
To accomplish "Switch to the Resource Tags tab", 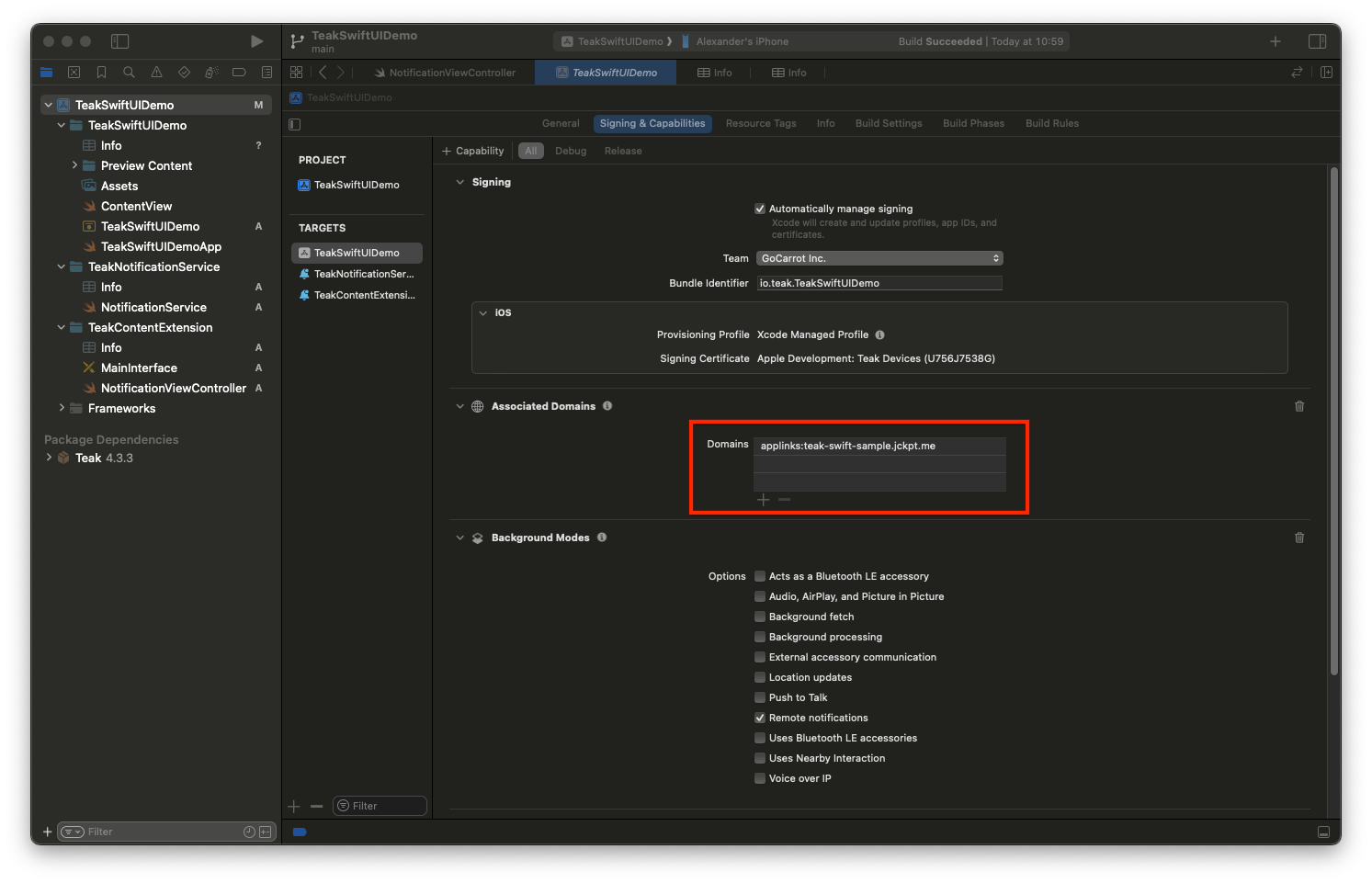I will 761,123.
